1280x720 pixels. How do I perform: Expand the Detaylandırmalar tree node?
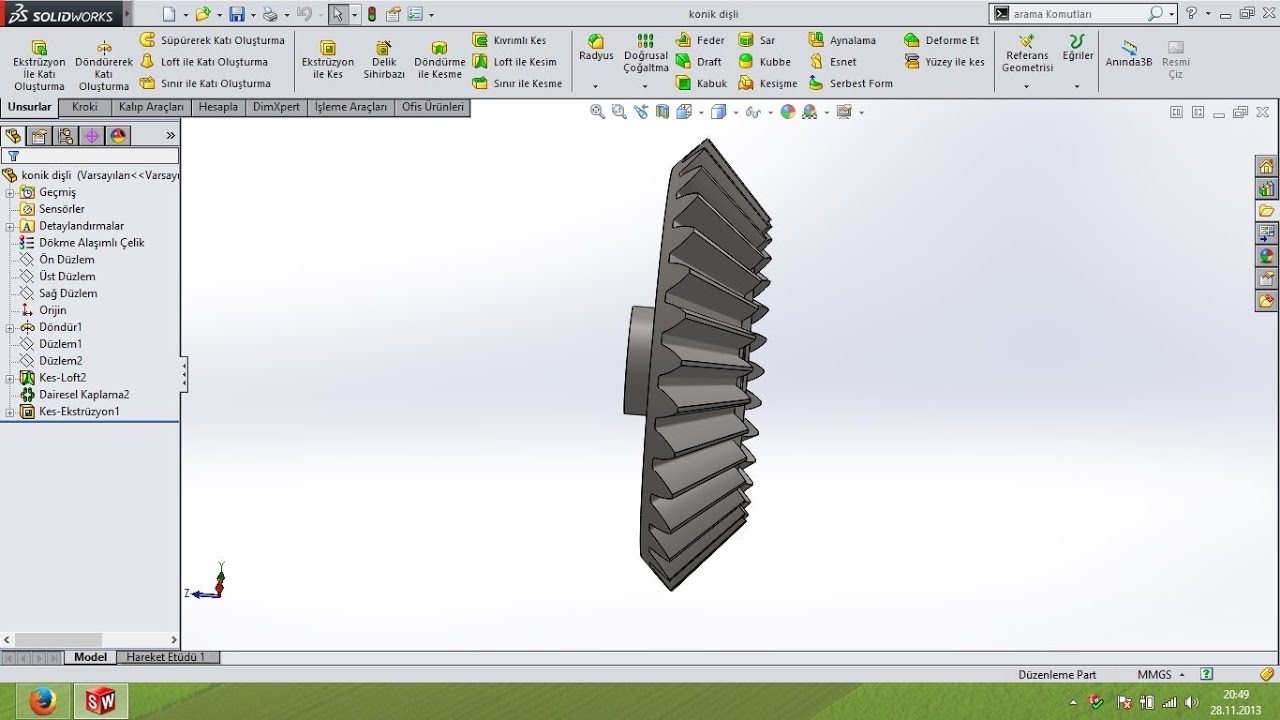click(x=10, y=227)
